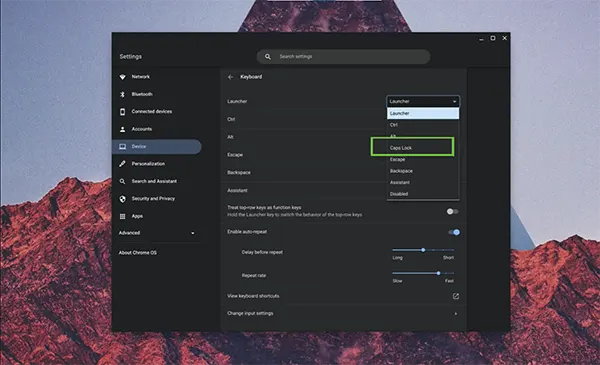Toggle Treat top-row keys as function keys

tap(452, 212)
